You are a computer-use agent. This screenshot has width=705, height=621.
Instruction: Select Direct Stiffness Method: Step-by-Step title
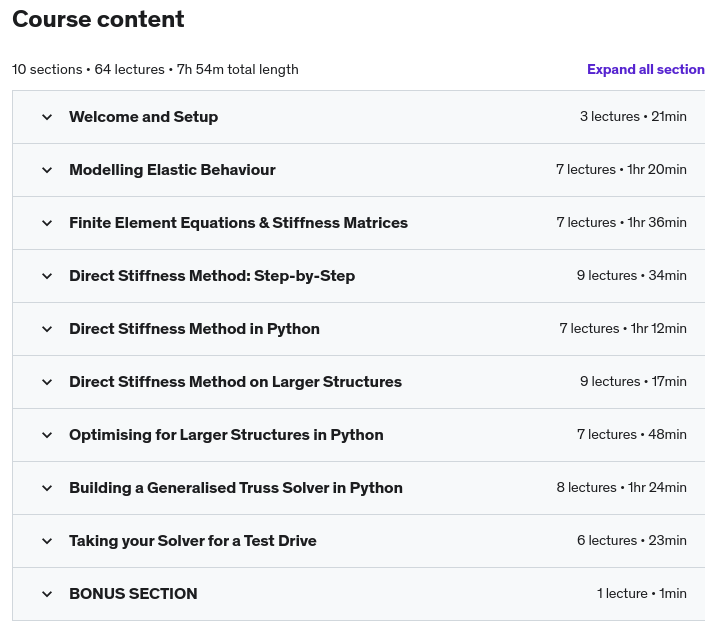[x=212, y=276]
